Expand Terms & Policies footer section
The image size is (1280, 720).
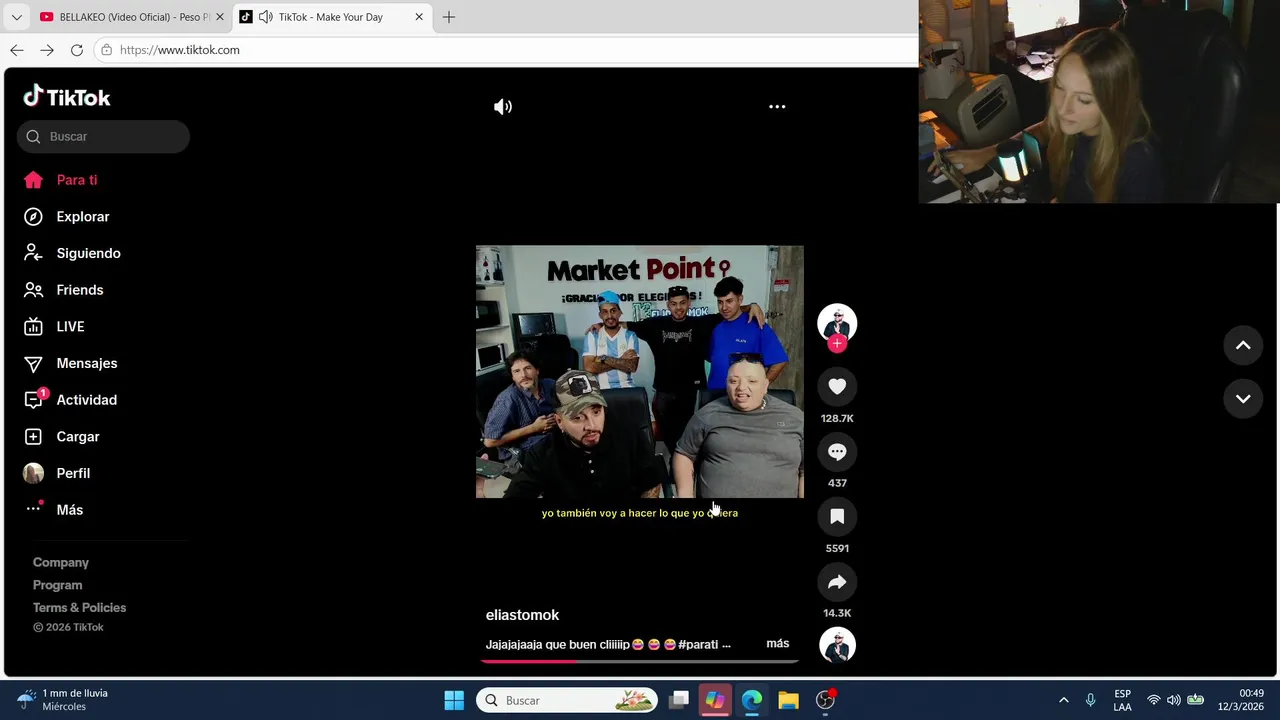tap(80, 608)
